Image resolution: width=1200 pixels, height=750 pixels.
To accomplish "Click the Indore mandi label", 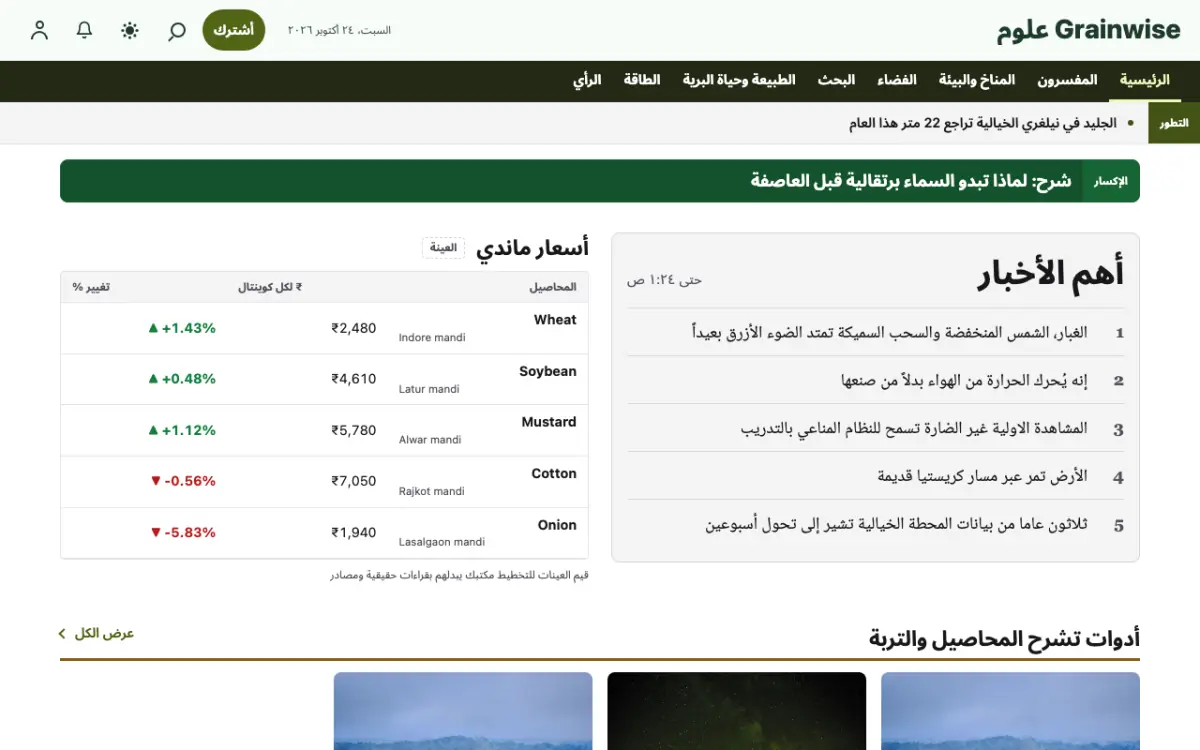I will [432, 338].
